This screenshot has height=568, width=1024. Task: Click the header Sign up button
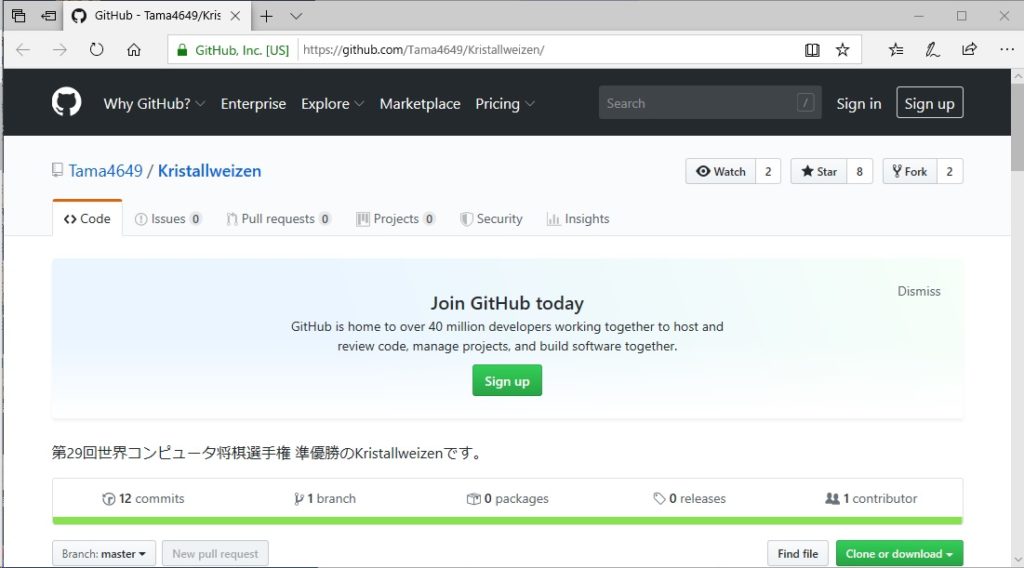[x=929, y=103]
